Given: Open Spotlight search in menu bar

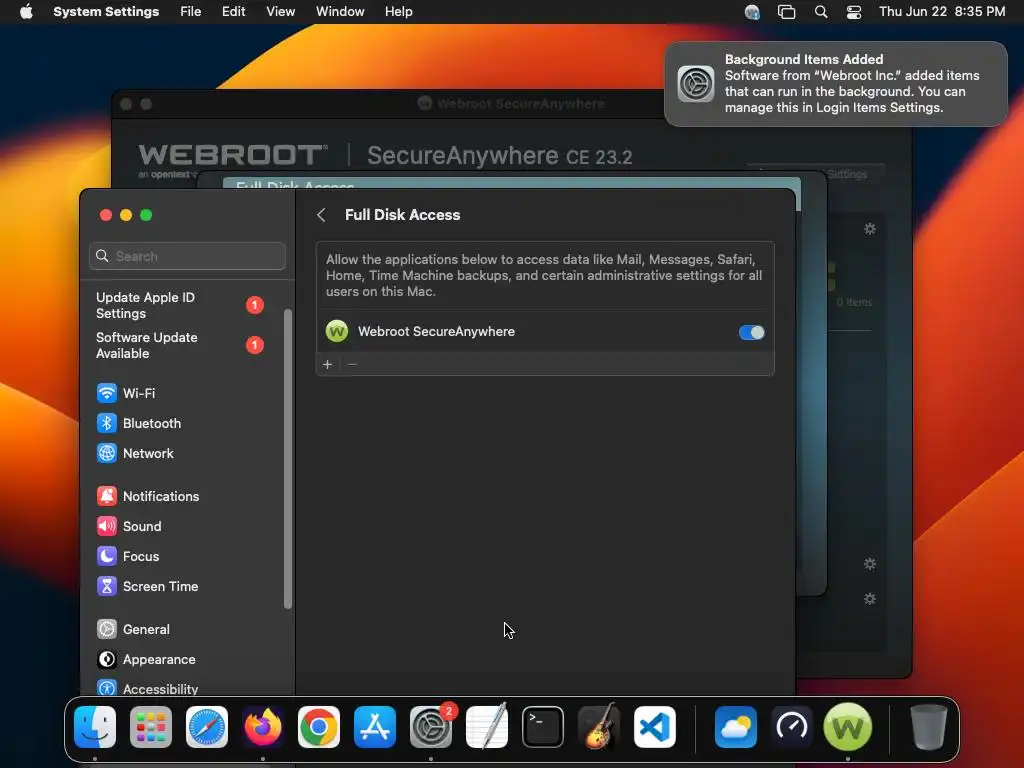Looking at the screenshot, I should tap(821, 12).
